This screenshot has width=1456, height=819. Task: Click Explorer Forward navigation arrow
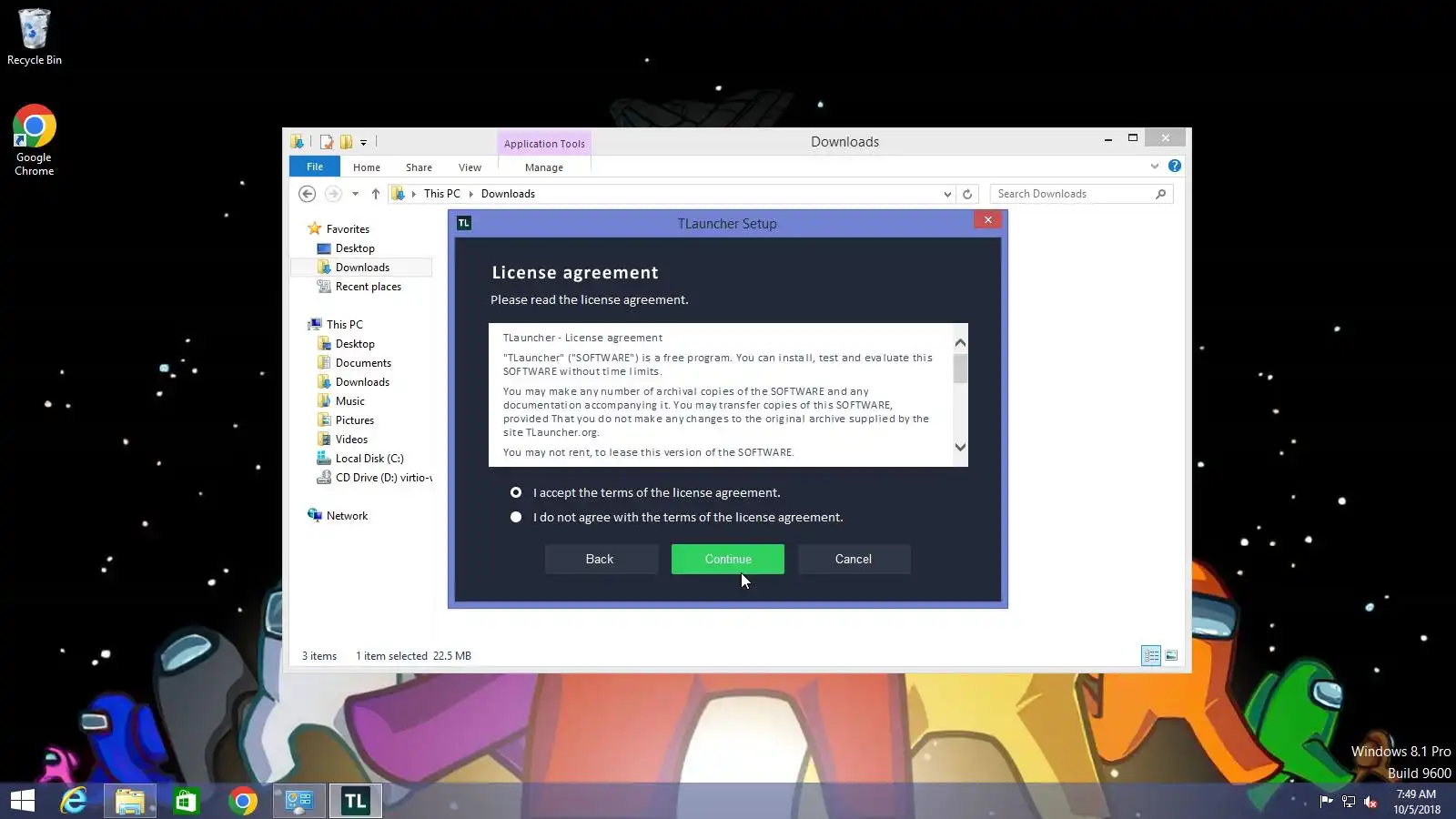(x=333, y=194)
